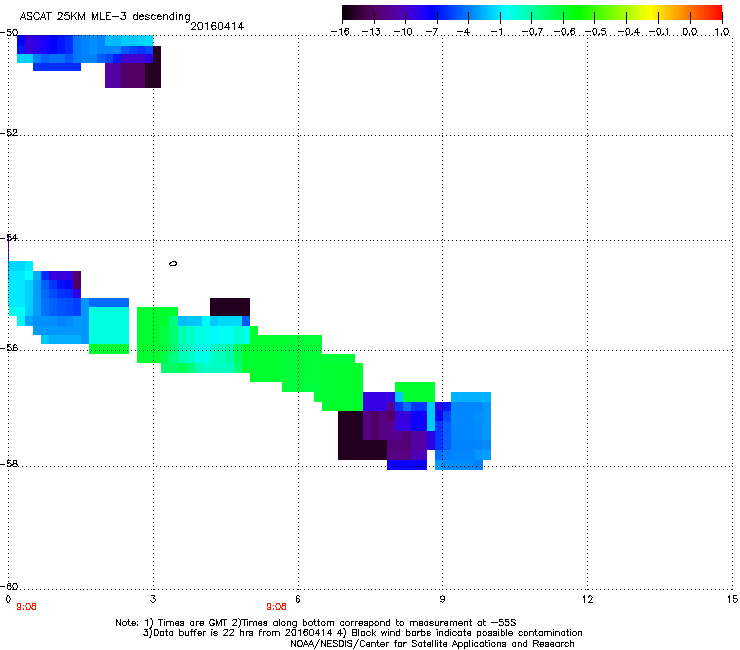The width and height of the screenshot is (740, 650).
Task: Click the "Data buffer is 22 hrs" note line
Action: (x=362, y=633)
